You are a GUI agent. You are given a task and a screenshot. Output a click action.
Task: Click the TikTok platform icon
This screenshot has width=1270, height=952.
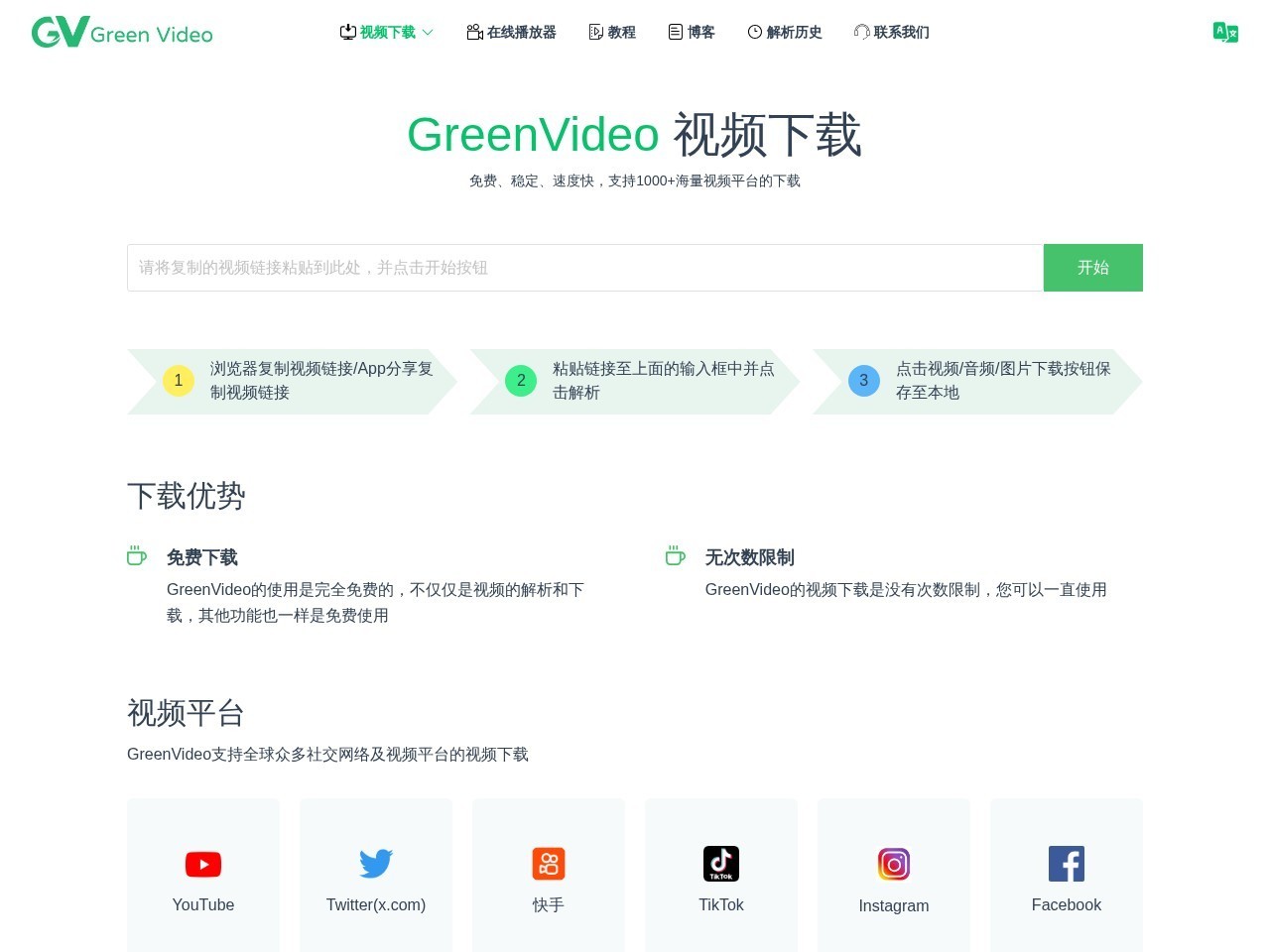[x=721, y=864]
